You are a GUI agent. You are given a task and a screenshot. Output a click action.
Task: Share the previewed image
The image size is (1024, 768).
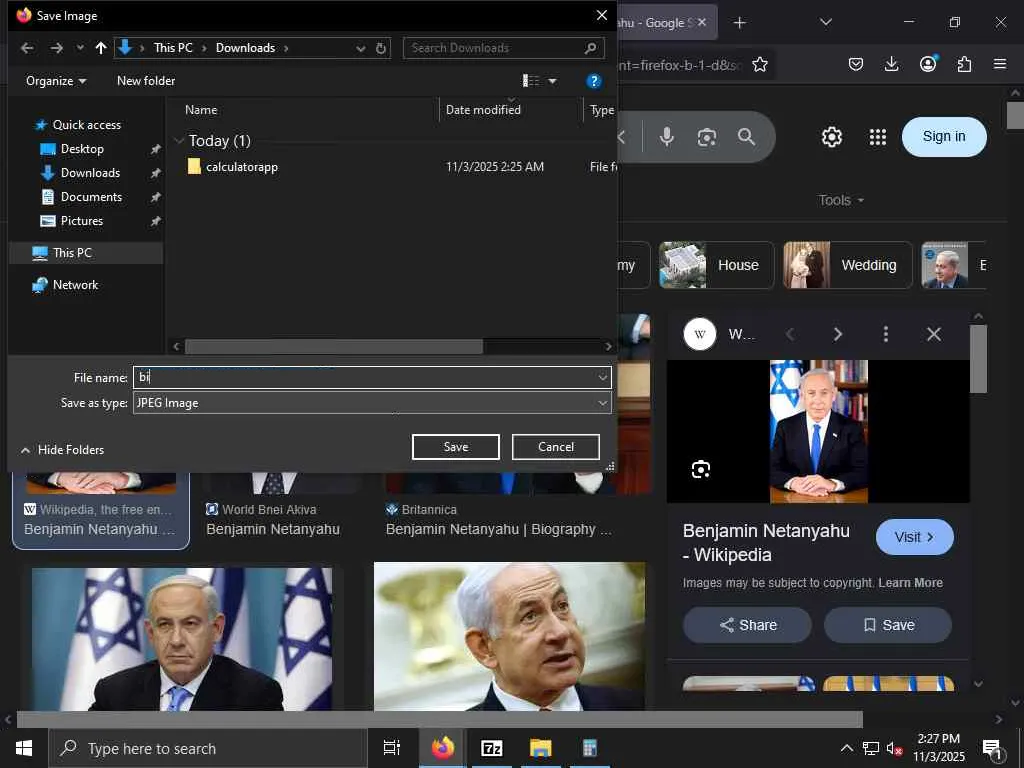747,625
